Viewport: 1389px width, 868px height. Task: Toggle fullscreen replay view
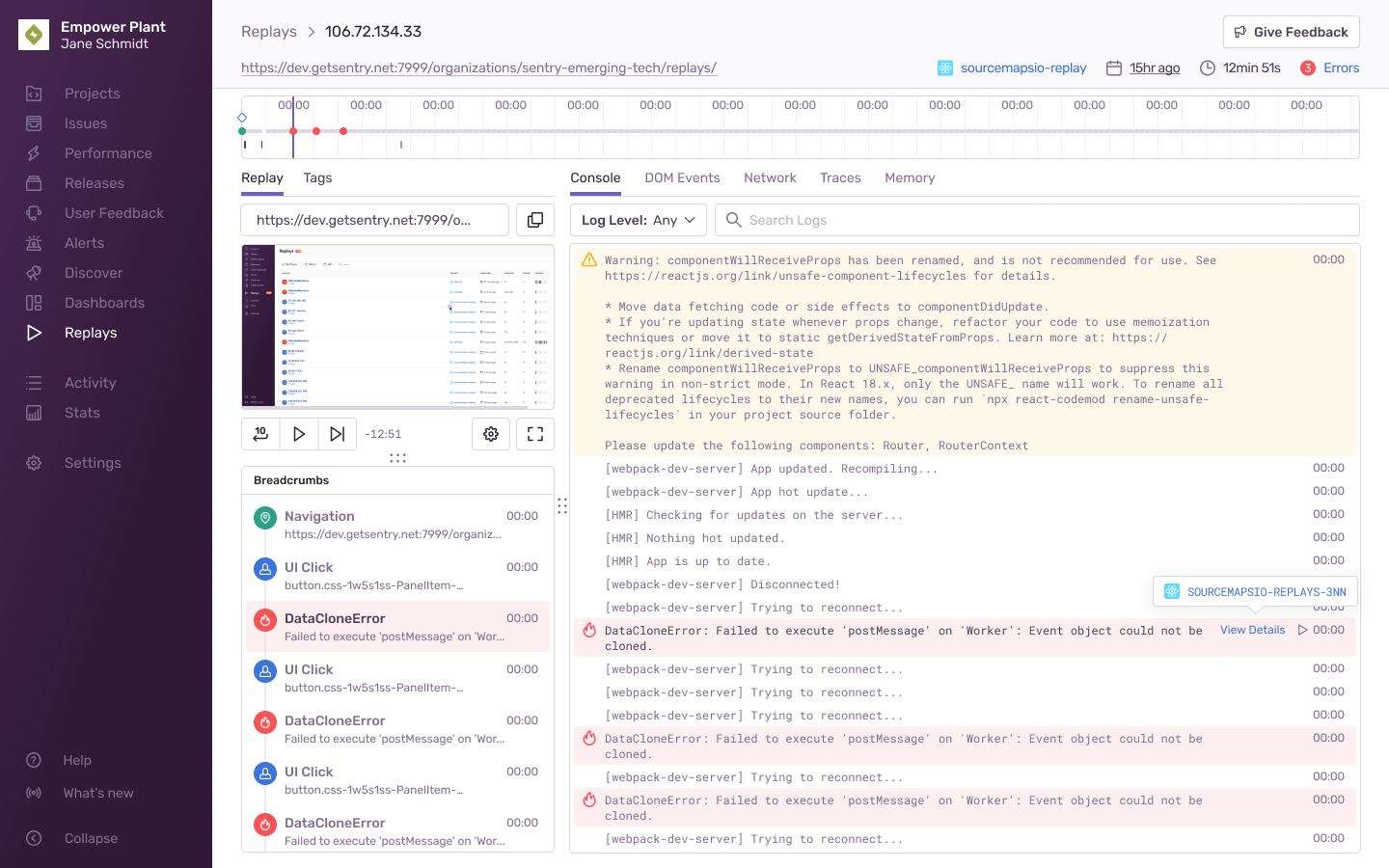[x=535, y=434]
